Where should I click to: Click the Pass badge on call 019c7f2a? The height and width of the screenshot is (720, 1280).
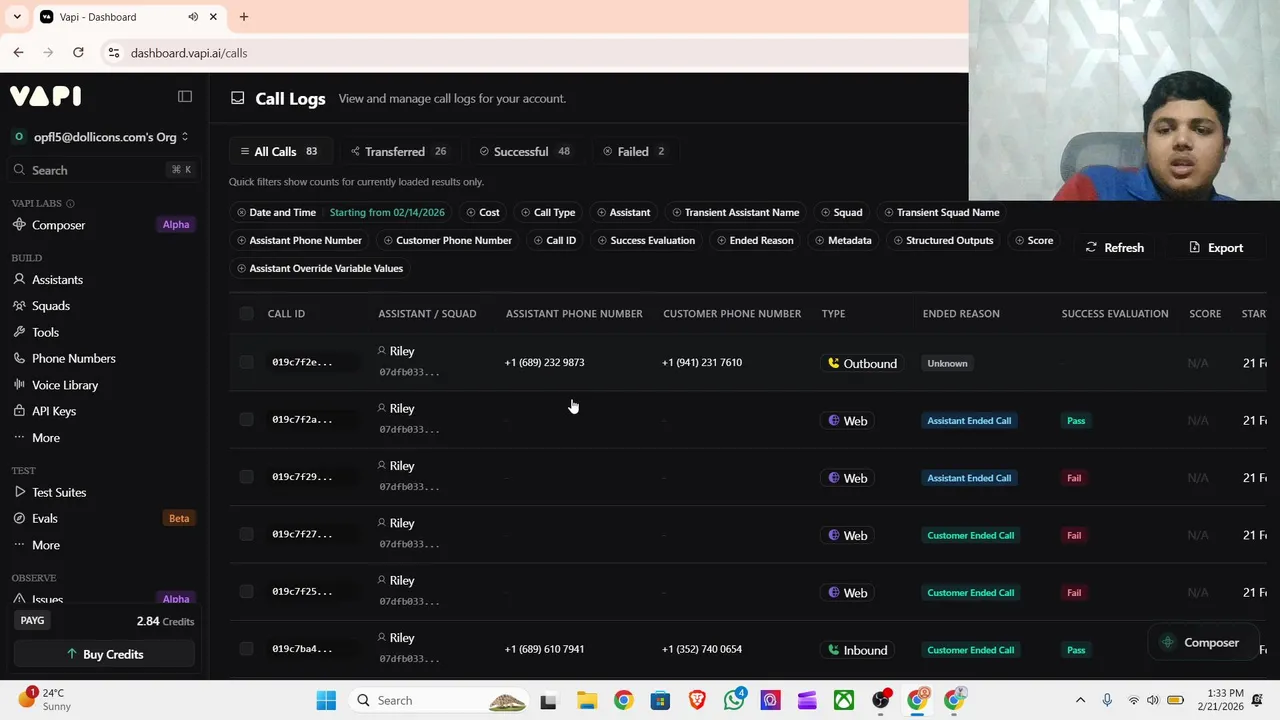coord(1076,421)
